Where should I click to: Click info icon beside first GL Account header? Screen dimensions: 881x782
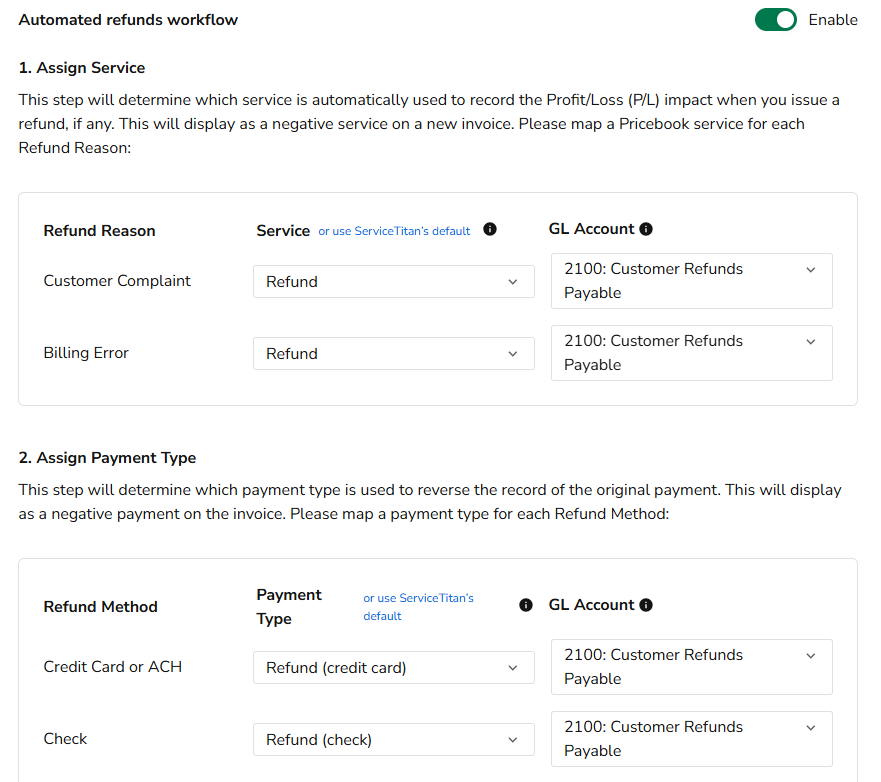pos(646,229)
